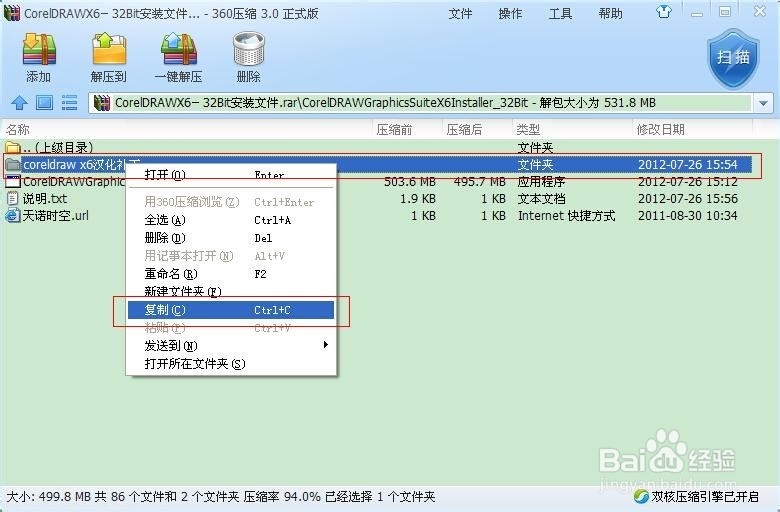Click the 应用程序 type cell
This screenshot has height=512, width=780.
[x=541, y=182]
